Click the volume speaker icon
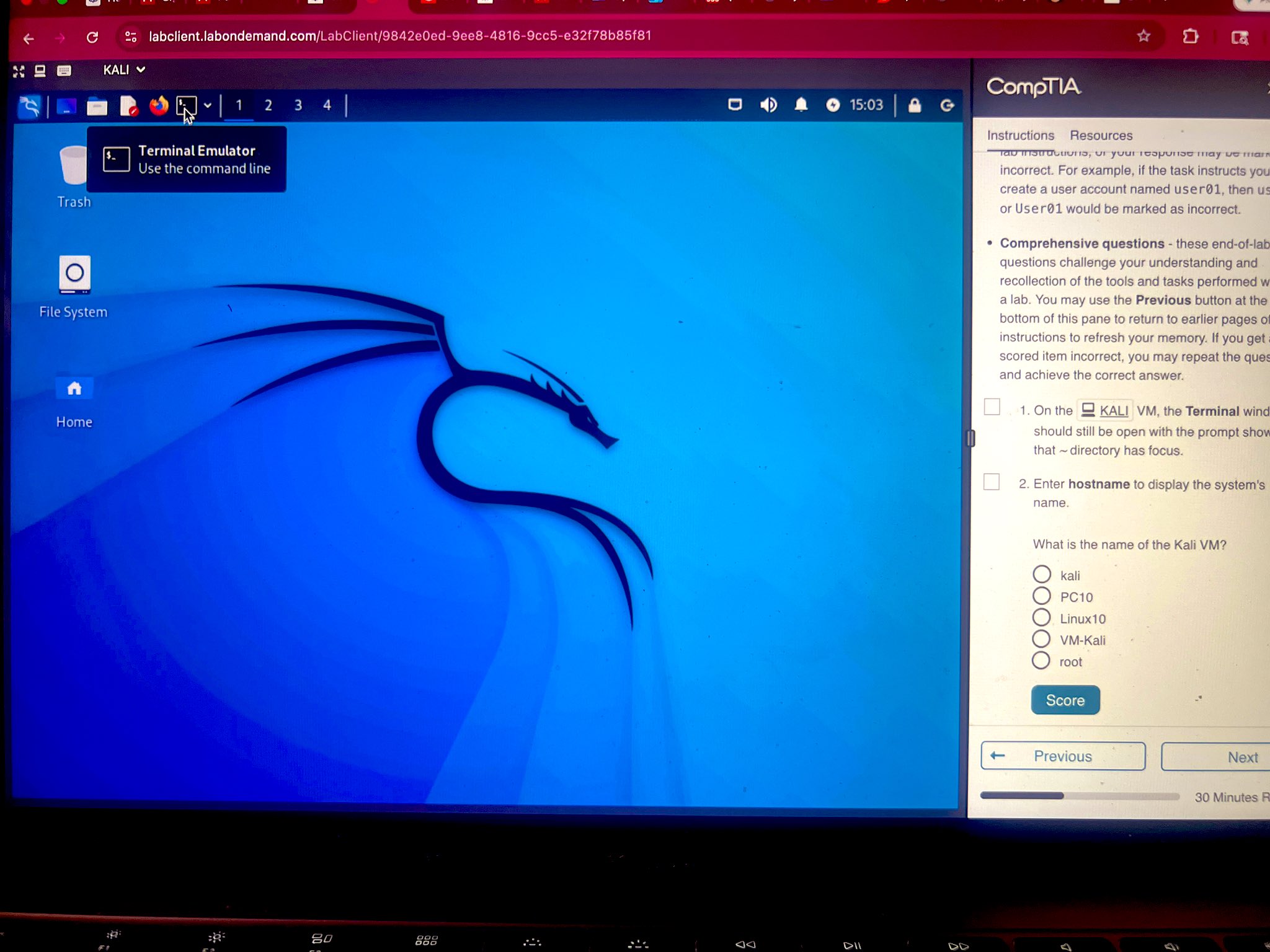The image size is (1270, 952). pos(768,105)
